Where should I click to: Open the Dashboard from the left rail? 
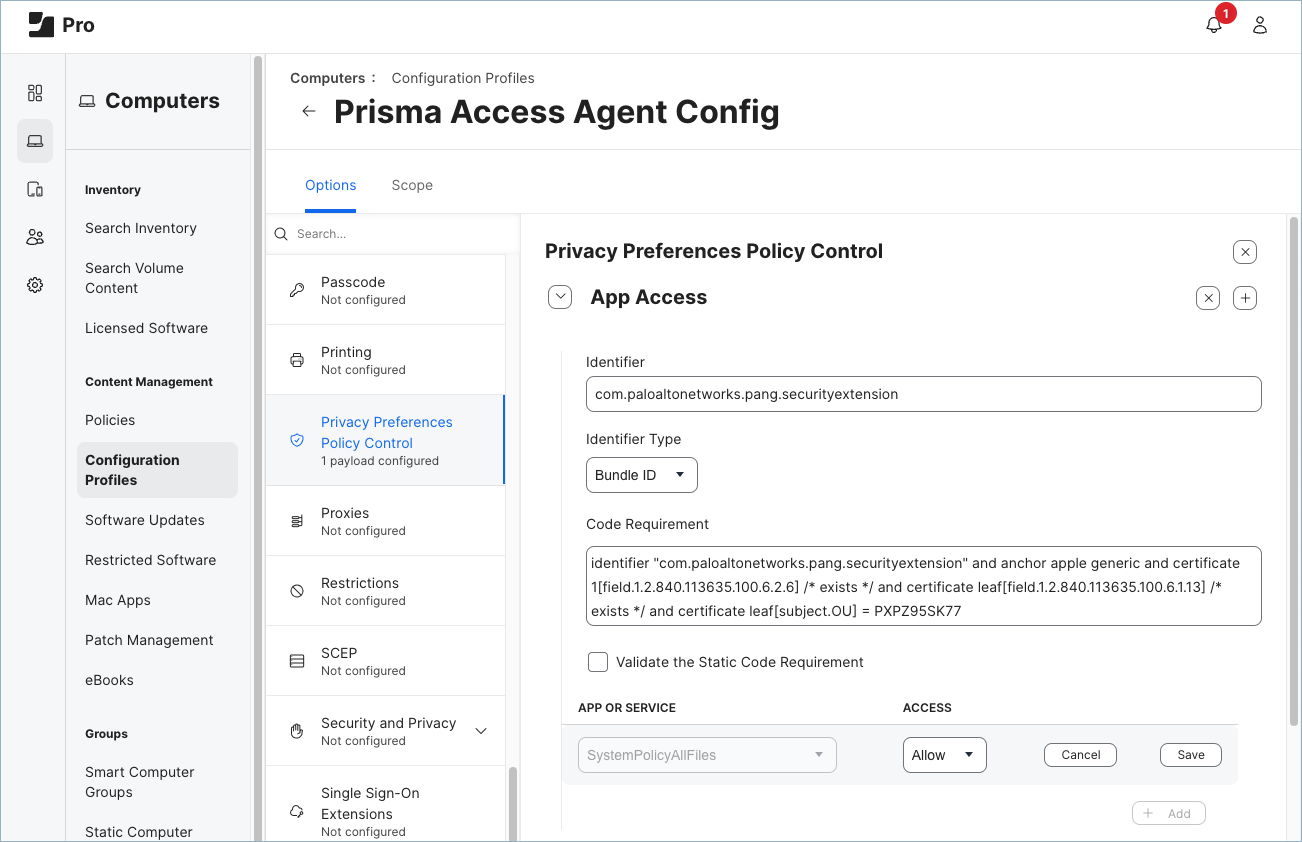coord(35,93)
